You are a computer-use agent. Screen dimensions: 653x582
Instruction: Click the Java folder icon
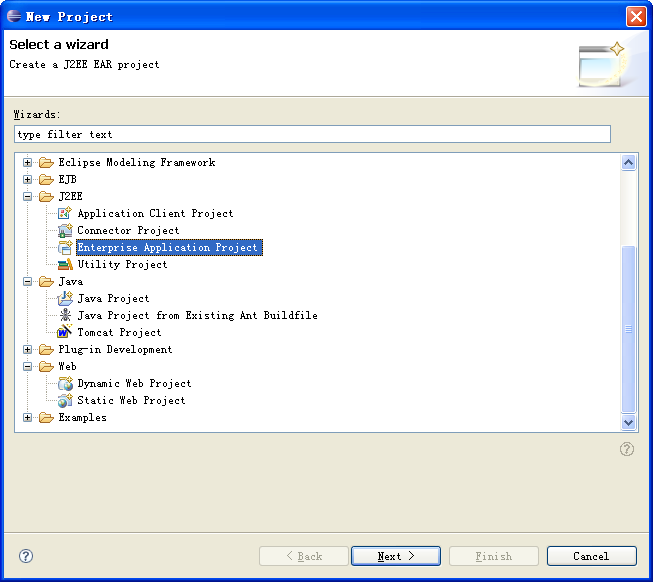46,282
